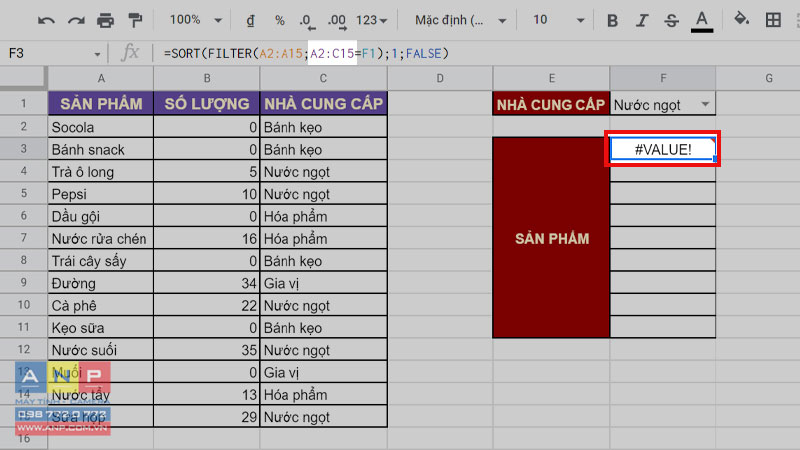Click the Undo icon
The height and width of the screenshot is (450, 800).
tap(46, 20)
